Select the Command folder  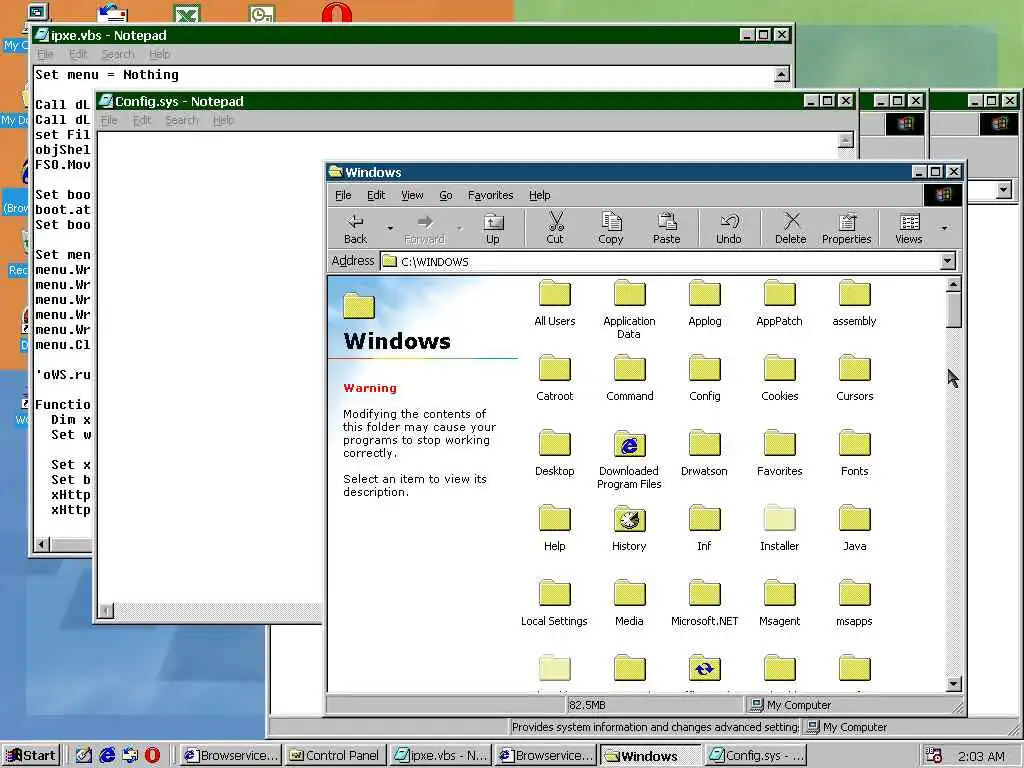[630, 379]
